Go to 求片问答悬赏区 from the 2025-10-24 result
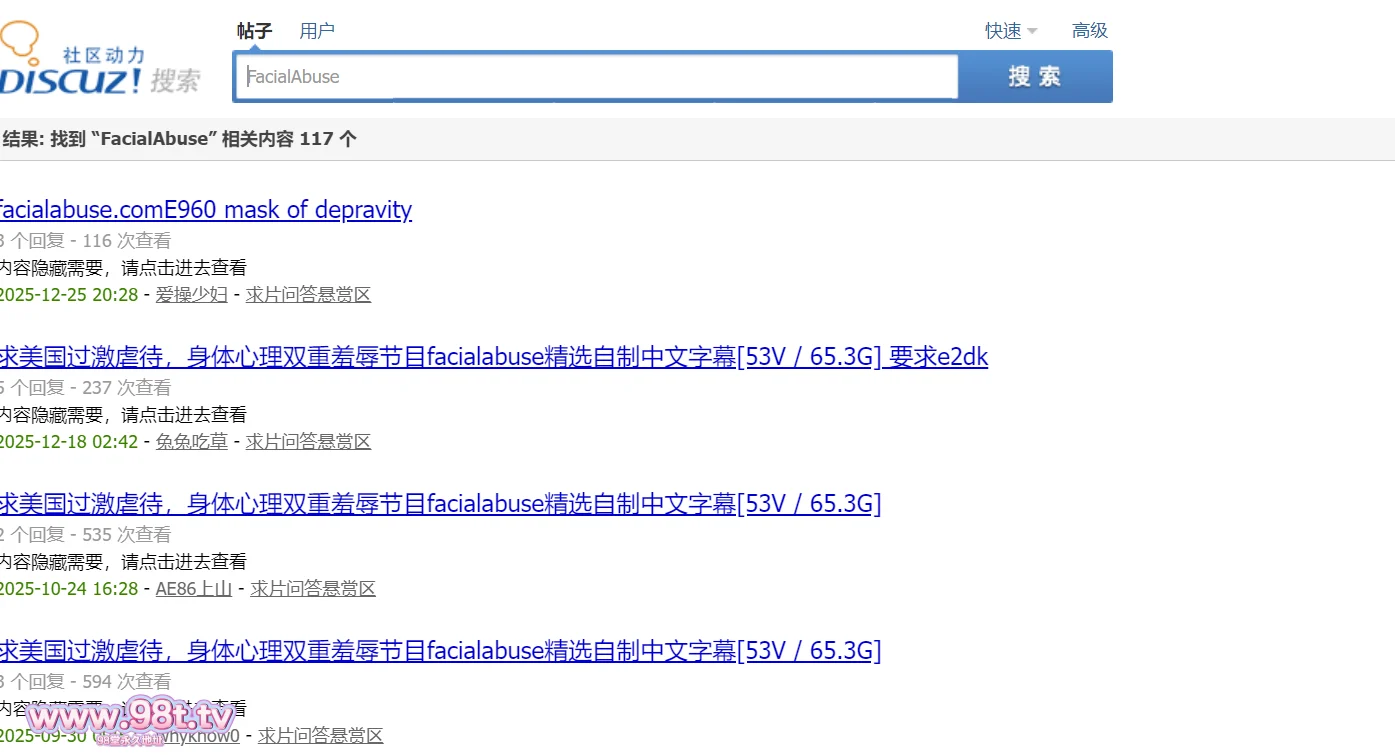Viewport: 1395px width, 755px height. (313, 589)
